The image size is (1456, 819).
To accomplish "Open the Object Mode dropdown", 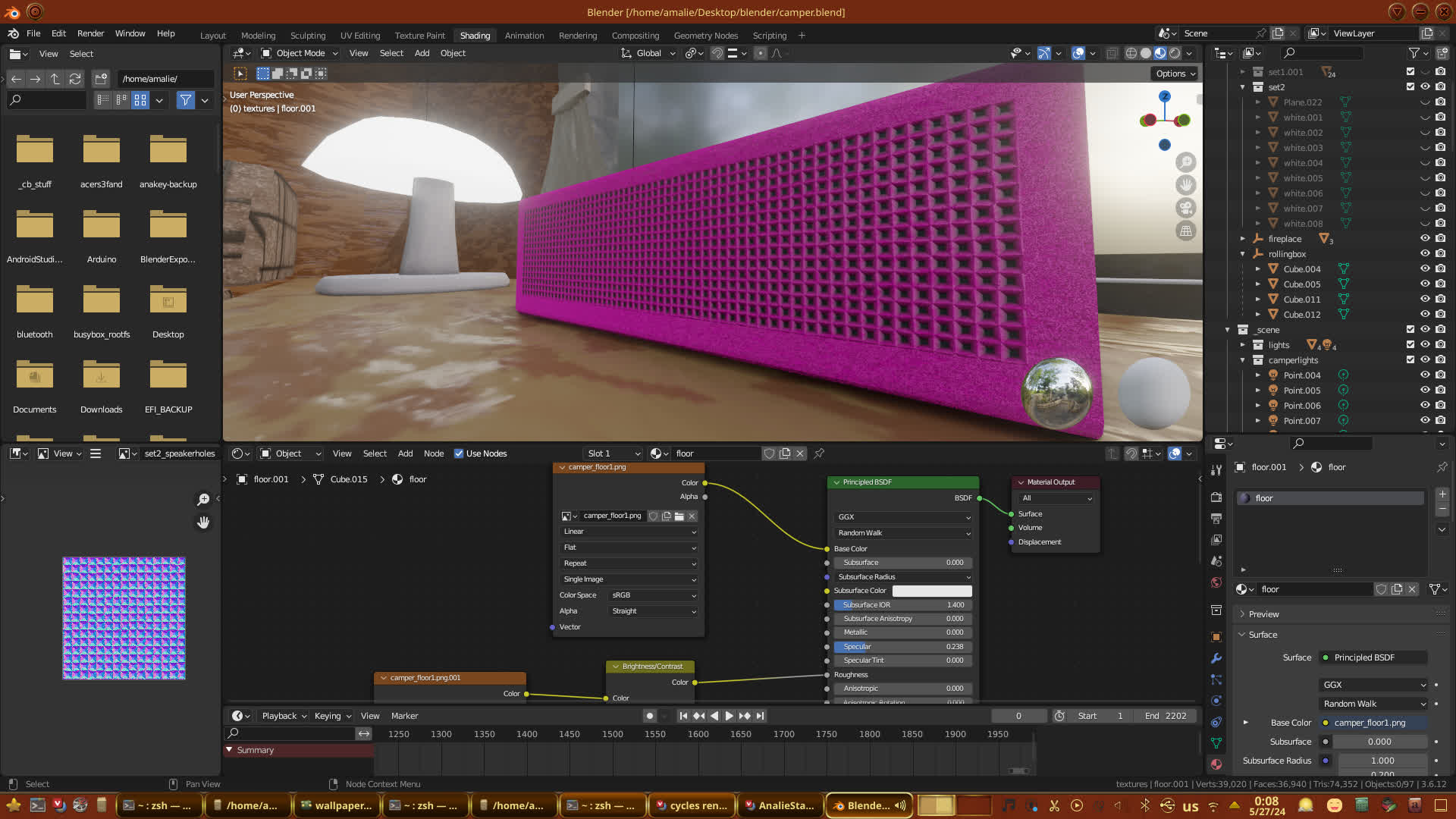I will coord(300,53).
